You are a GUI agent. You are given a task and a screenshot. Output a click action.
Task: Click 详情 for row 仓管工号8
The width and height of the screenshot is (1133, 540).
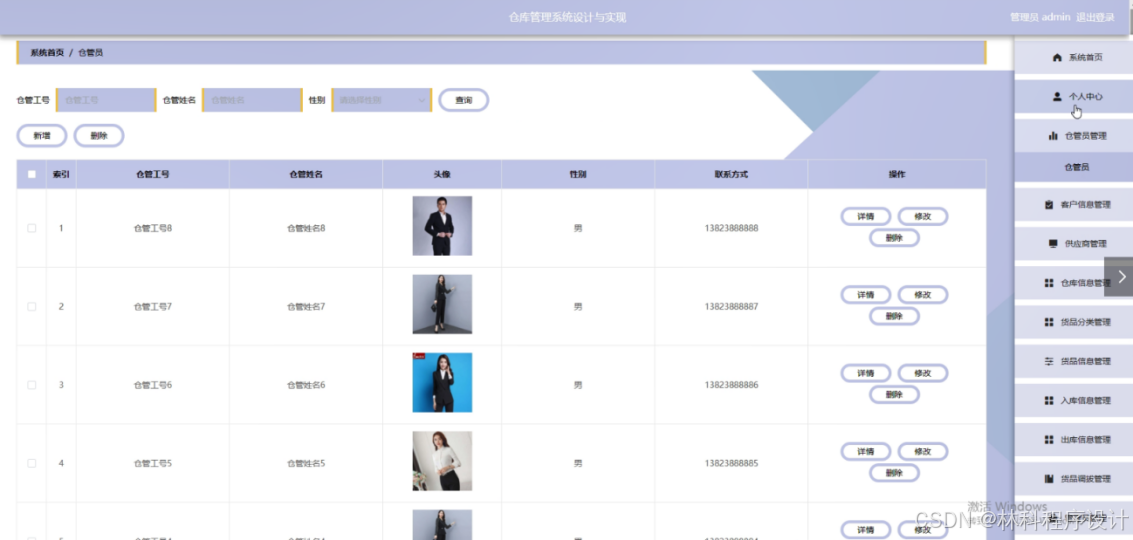[x=866, y=216]
